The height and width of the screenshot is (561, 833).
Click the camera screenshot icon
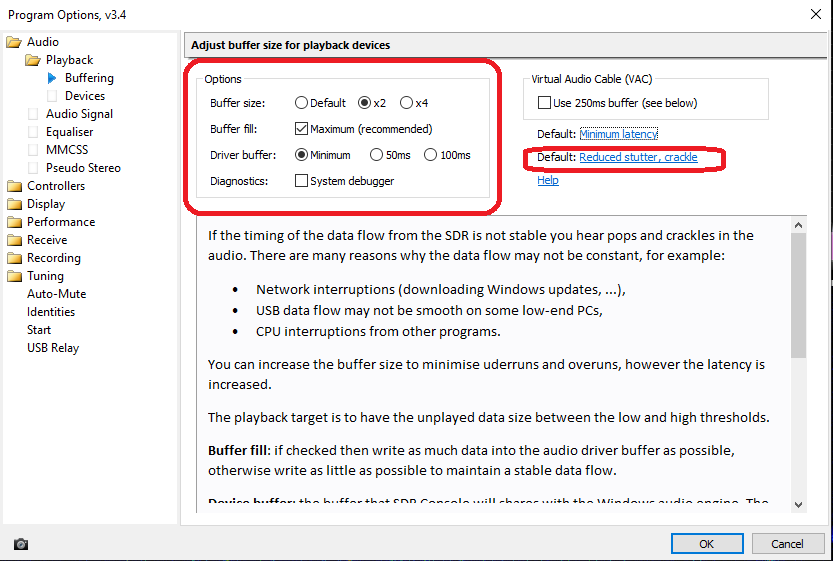click(x=21, y=545)
